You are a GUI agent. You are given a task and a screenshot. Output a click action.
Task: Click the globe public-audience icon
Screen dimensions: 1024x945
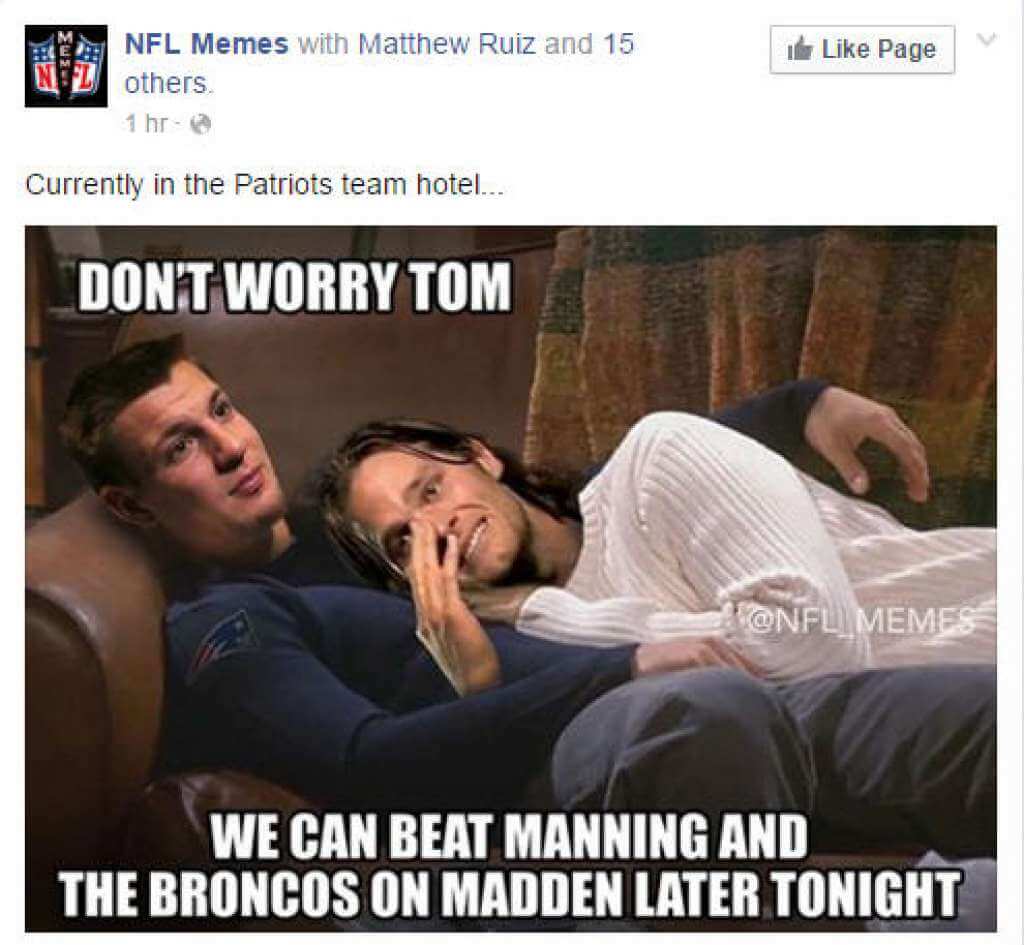pyautogui.click(x=202, y=123)
